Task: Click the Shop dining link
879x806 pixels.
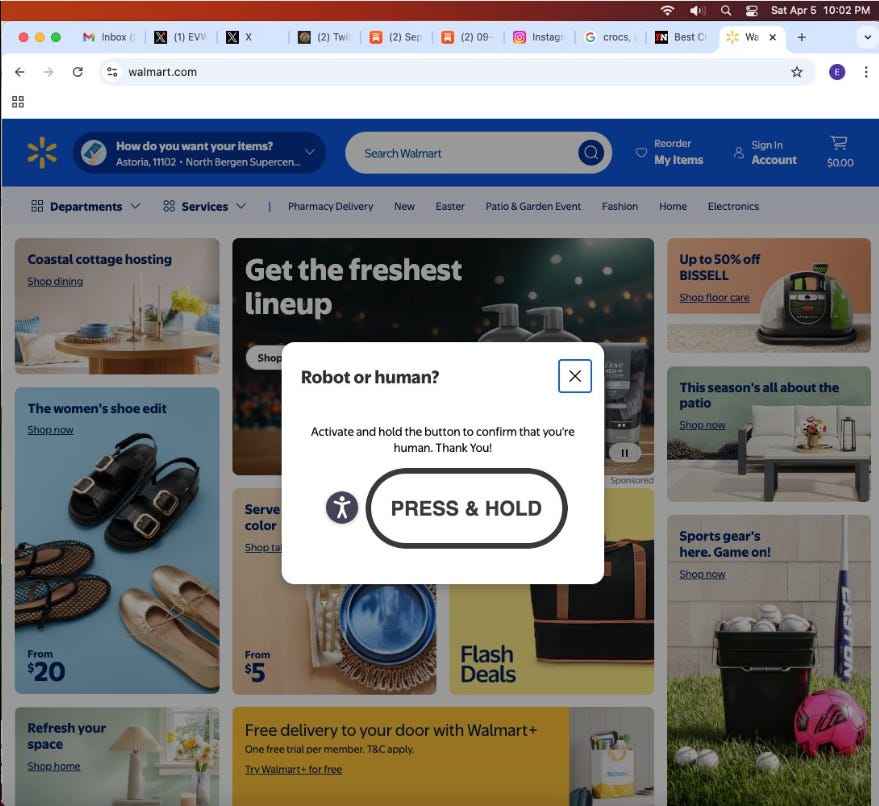Action: pyautogui.click(x=55, y=281)
